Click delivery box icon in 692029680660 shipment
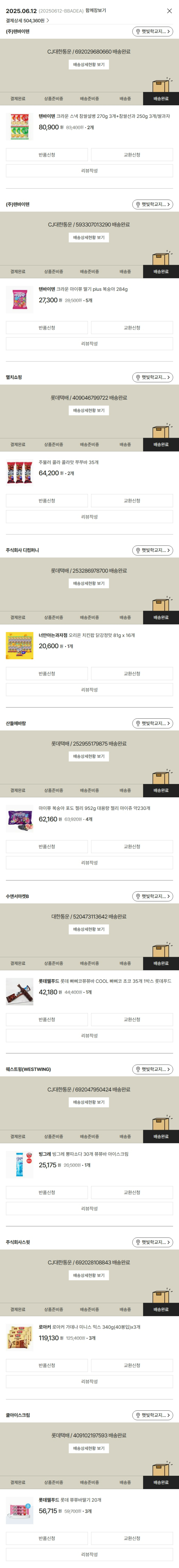 click(161, 85)
